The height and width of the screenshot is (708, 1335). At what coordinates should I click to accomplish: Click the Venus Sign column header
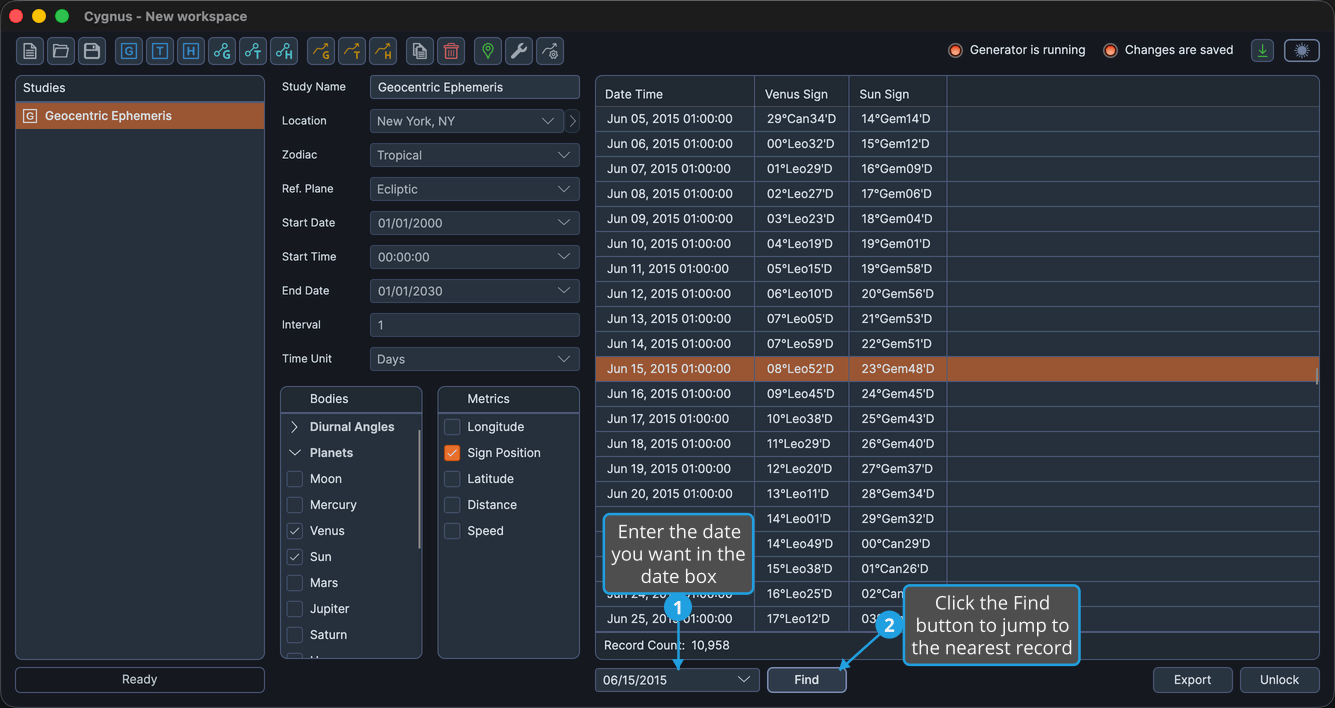(802, 94)
